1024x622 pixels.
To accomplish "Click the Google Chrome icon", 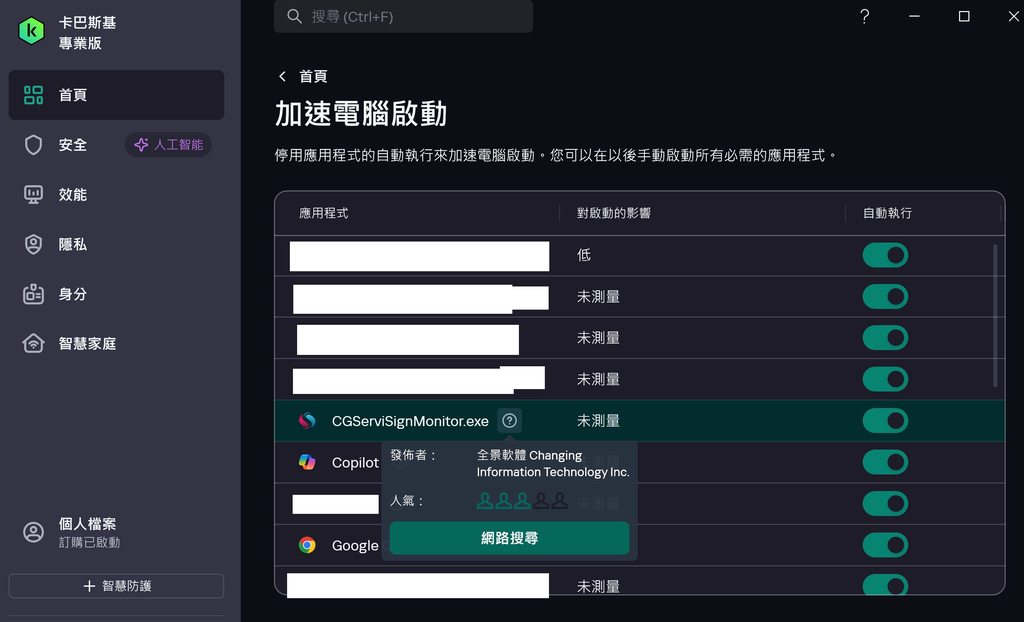I will pyautogui.click(x=307, y=545).
